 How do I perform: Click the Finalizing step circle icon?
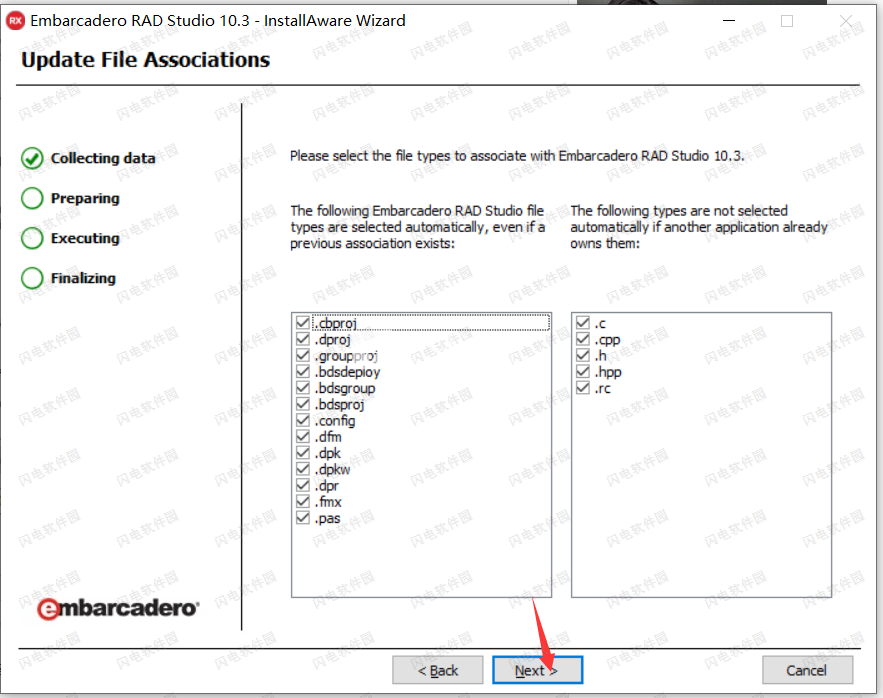tap(32, 278)
